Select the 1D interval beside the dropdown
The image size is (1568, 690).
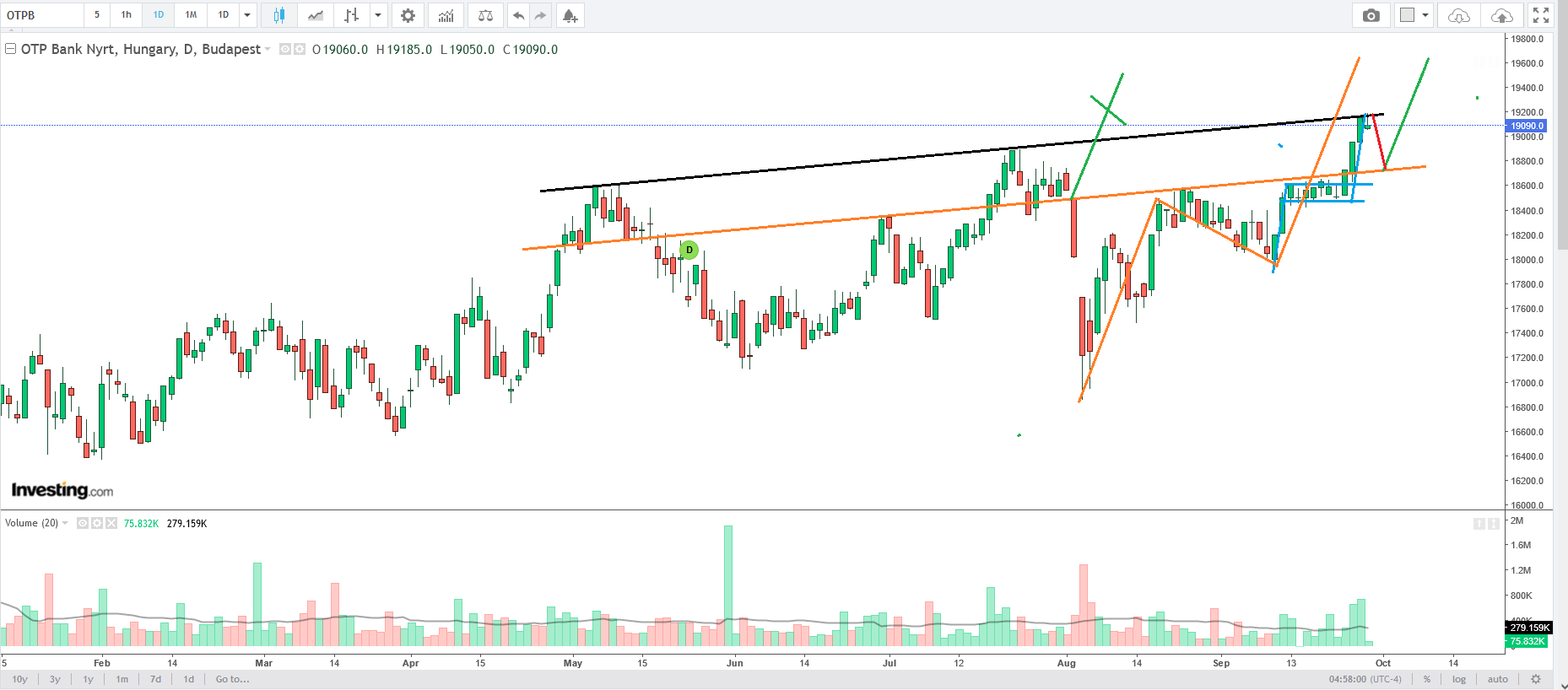click(x=224, y=15)
